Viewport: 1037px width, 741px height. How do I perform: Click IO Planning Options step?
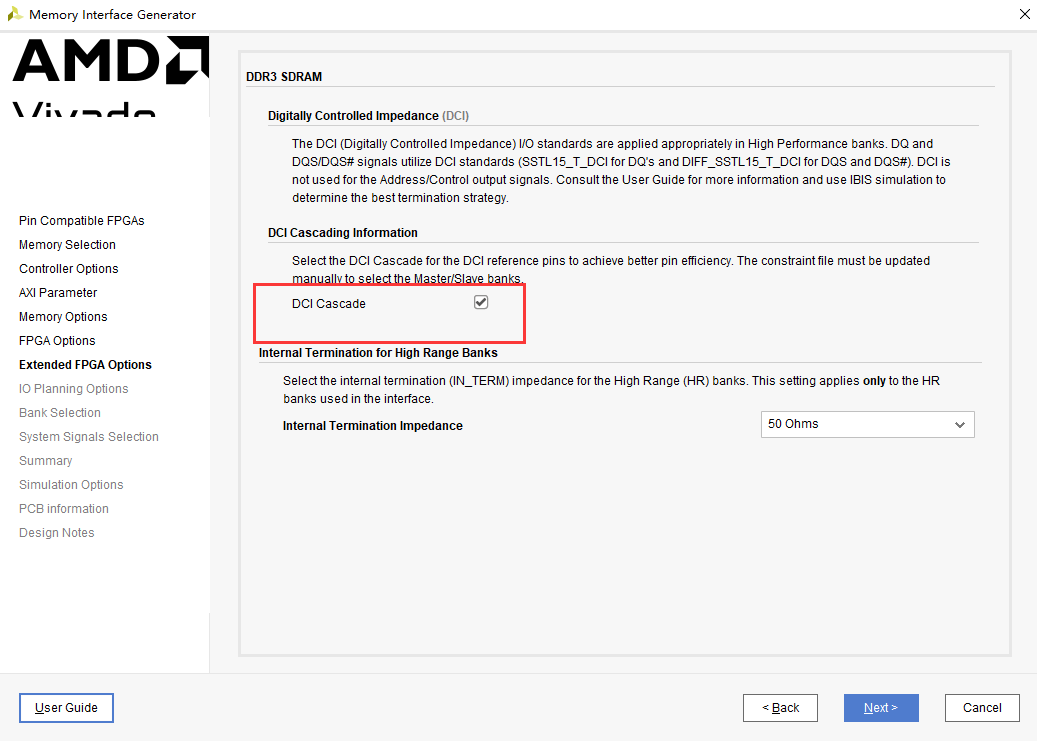coord(73,388)
